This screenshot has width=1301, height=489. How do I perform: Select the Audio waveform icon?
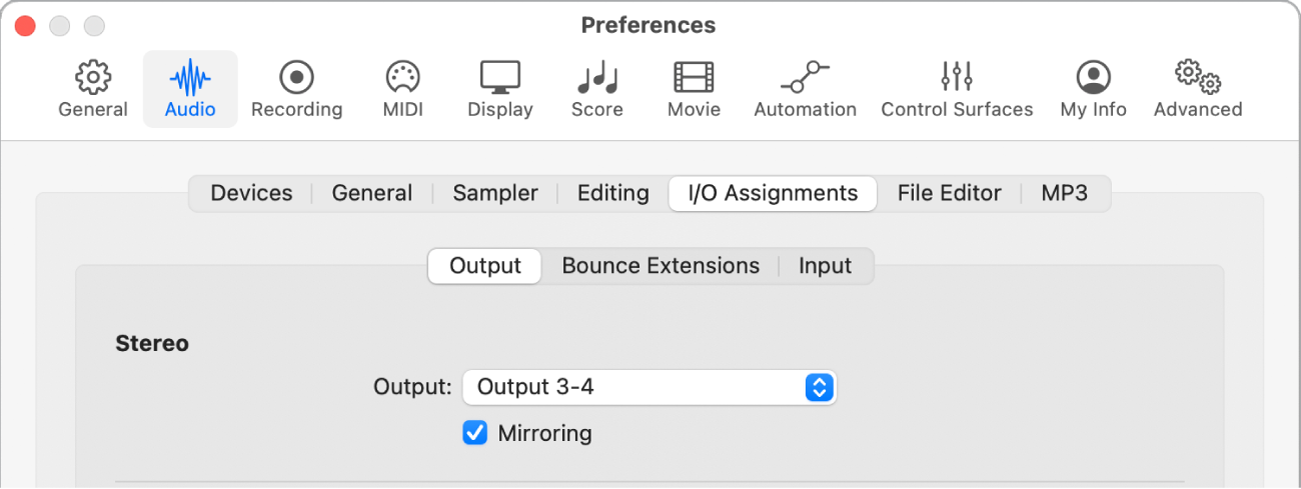[190, 78]
